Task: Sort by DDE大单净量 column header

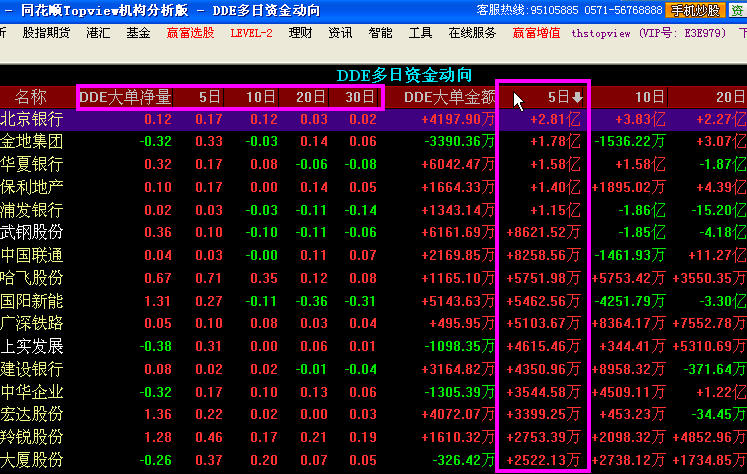Action: coord(125,97)
